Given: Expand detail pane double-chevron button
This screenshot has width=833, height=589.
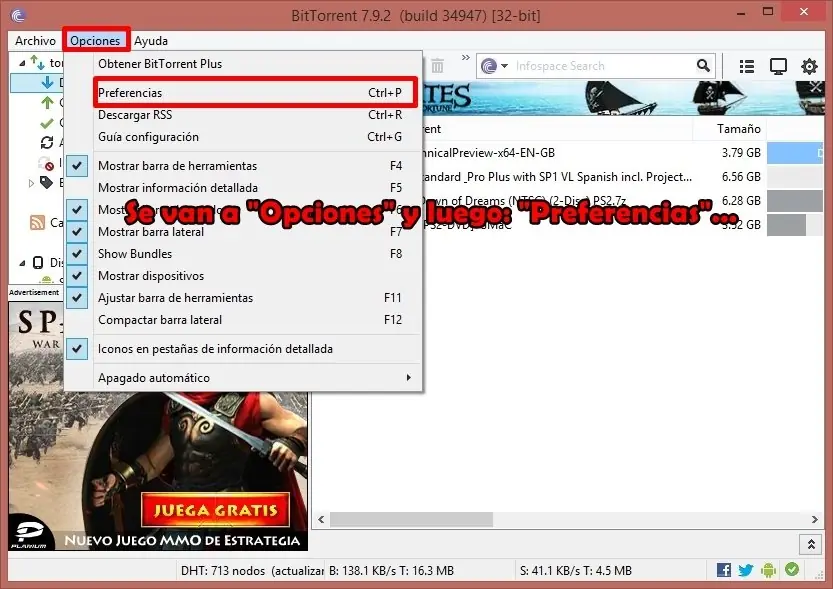Looking at the screenshot, I should coord(811,544).
